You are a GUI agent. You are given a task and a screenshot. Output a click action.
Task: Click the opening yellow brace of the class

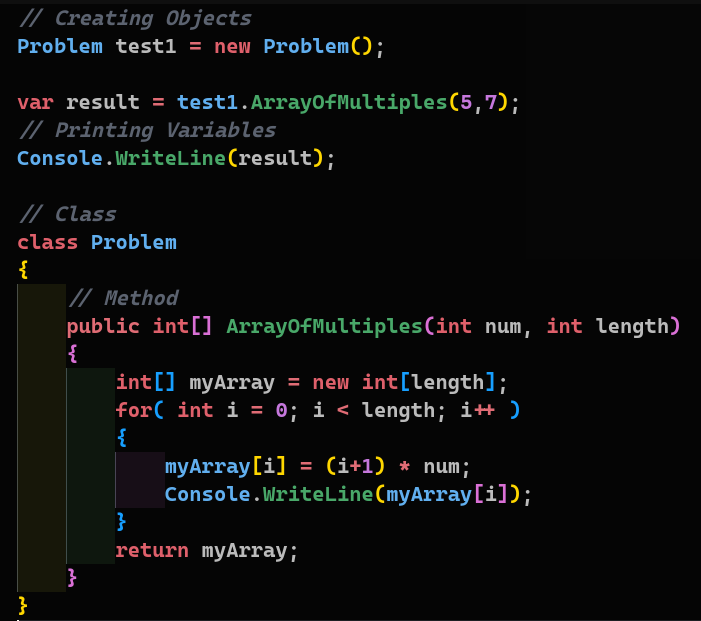pos(23,270)
